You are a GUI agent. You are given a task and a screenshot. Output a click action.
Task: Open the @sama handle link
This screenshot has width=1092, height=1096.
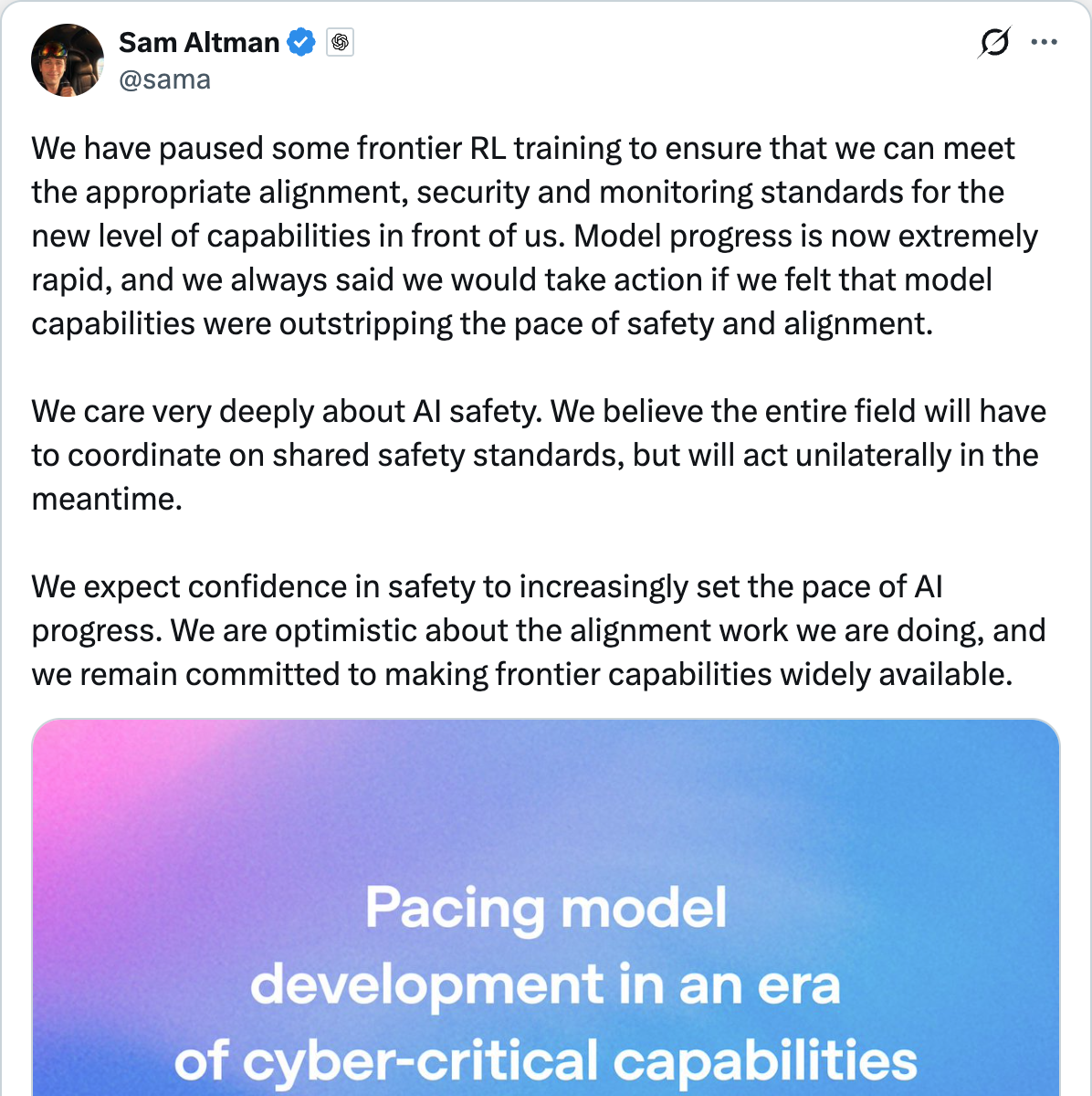(165, 79)
